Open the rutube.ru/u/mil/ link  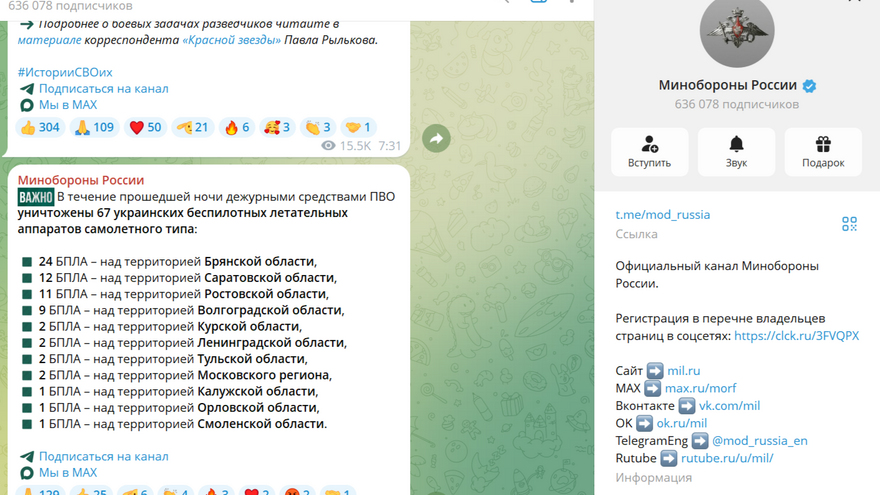[727, 458]
